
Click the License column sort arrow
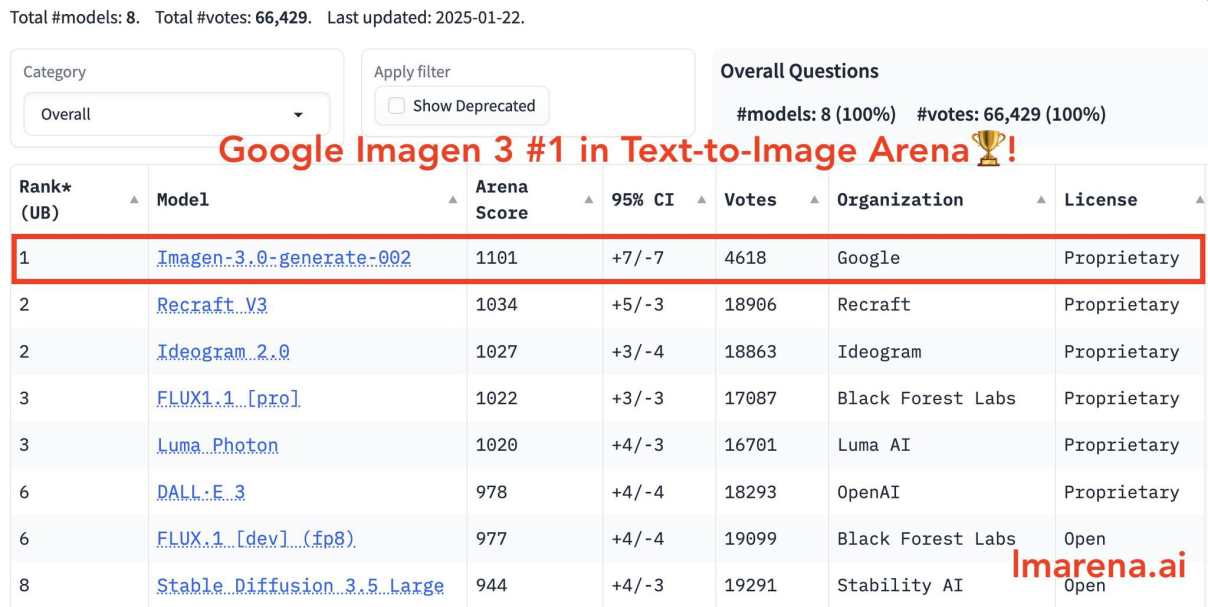click(1198, 200)
